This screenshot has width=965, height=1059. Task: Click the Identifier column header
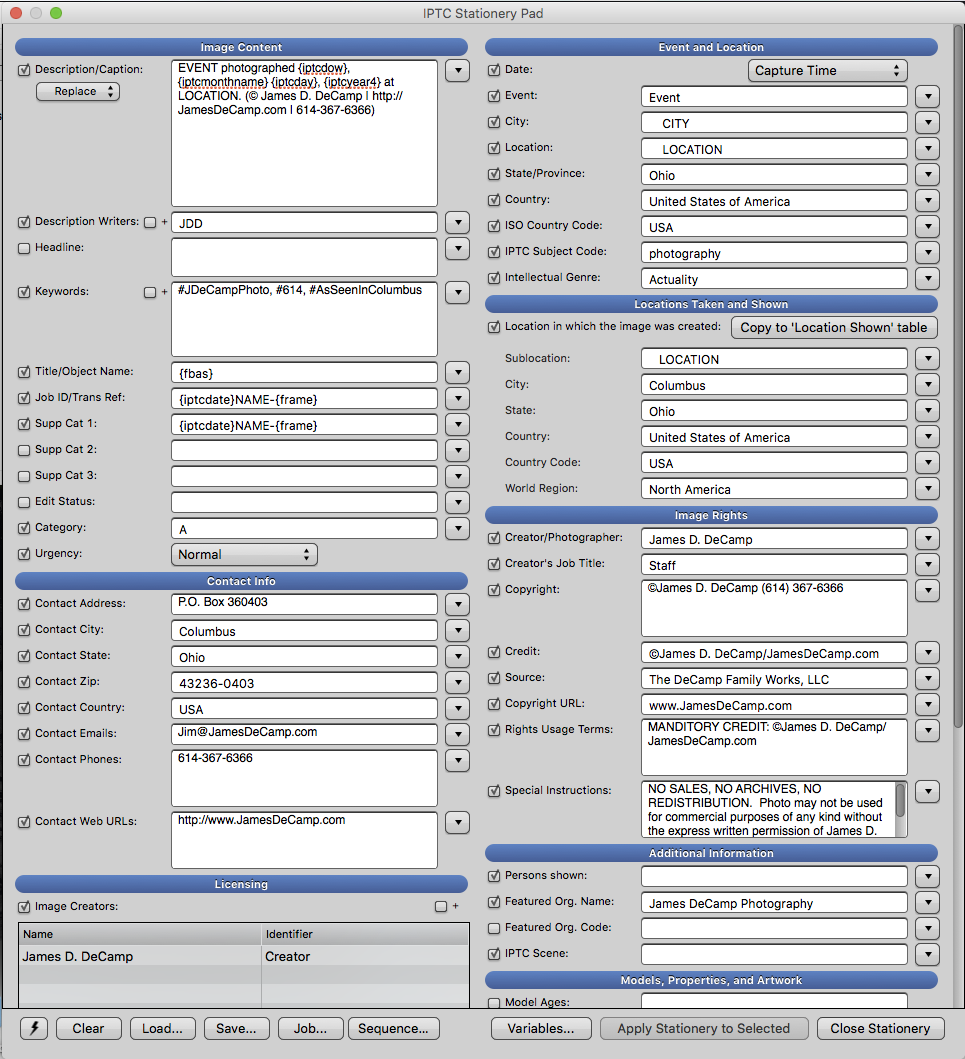[x=365, y=934]
